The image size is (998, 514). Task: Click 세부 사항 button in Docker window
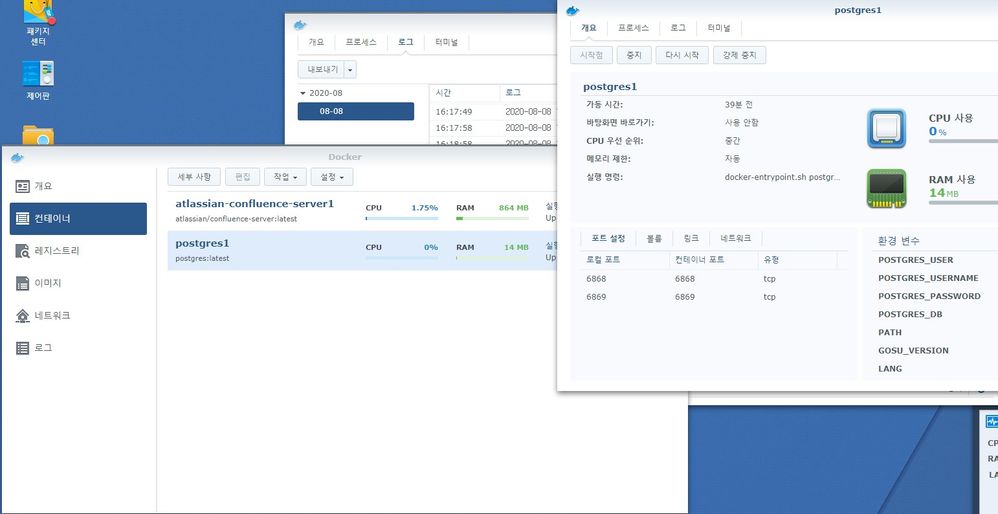click(194, 177)
